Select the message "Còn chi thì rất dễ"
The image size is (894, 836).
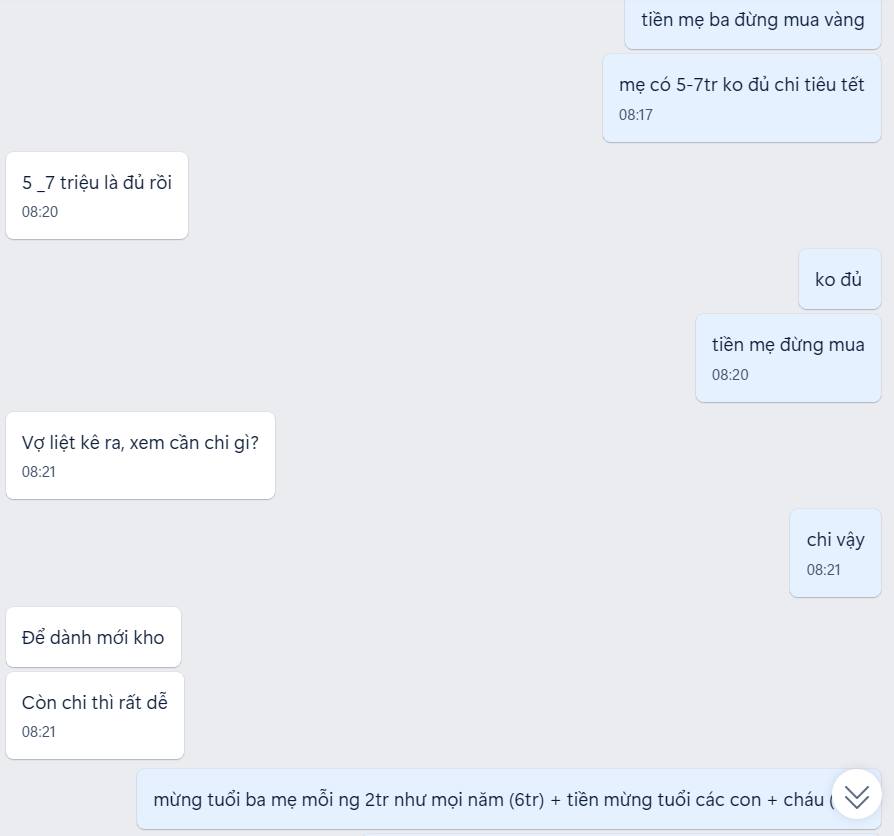95,716
